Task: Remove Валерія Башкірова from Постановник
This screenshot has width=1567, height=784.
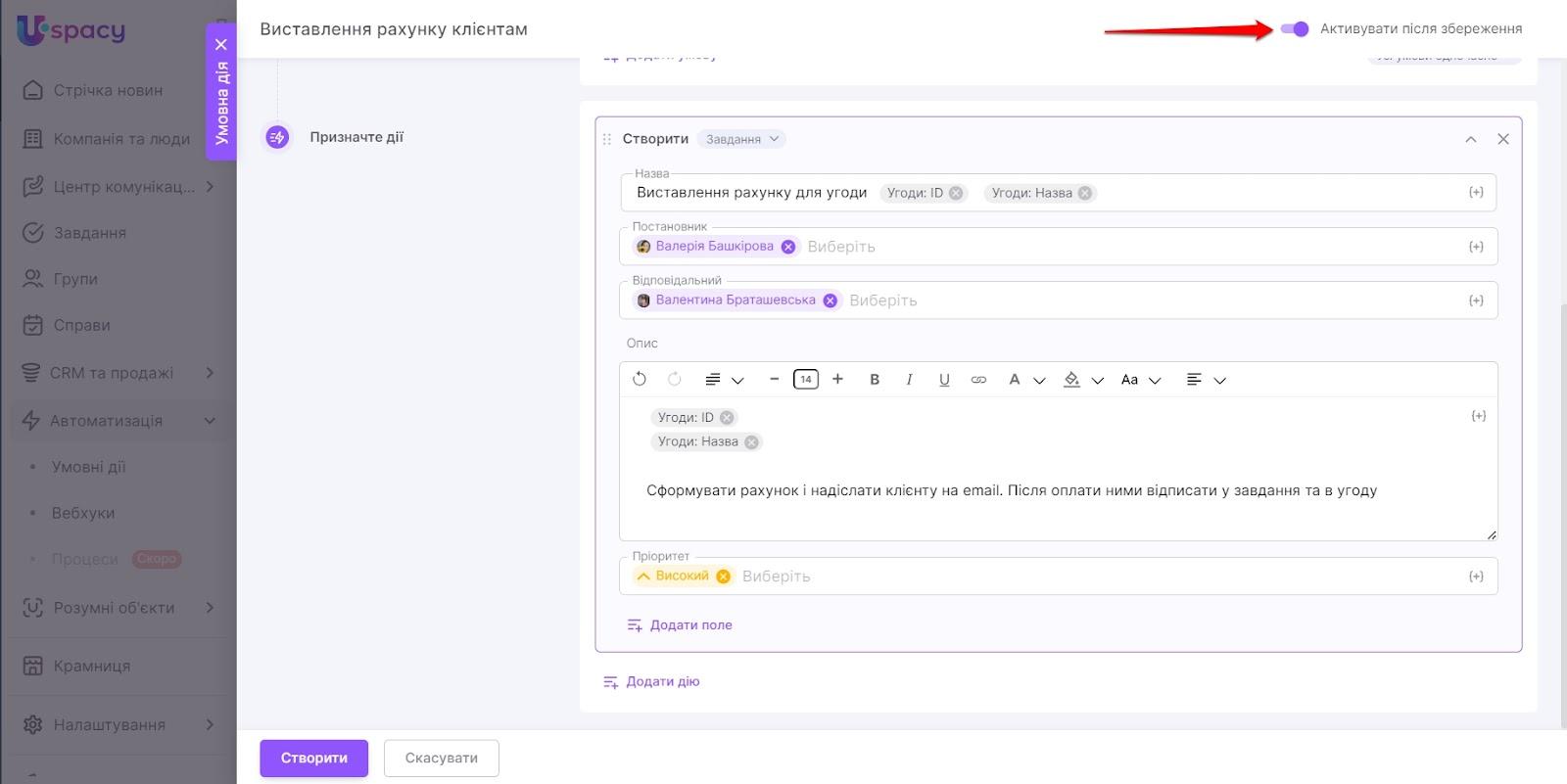Action: [x=788, y=247]
